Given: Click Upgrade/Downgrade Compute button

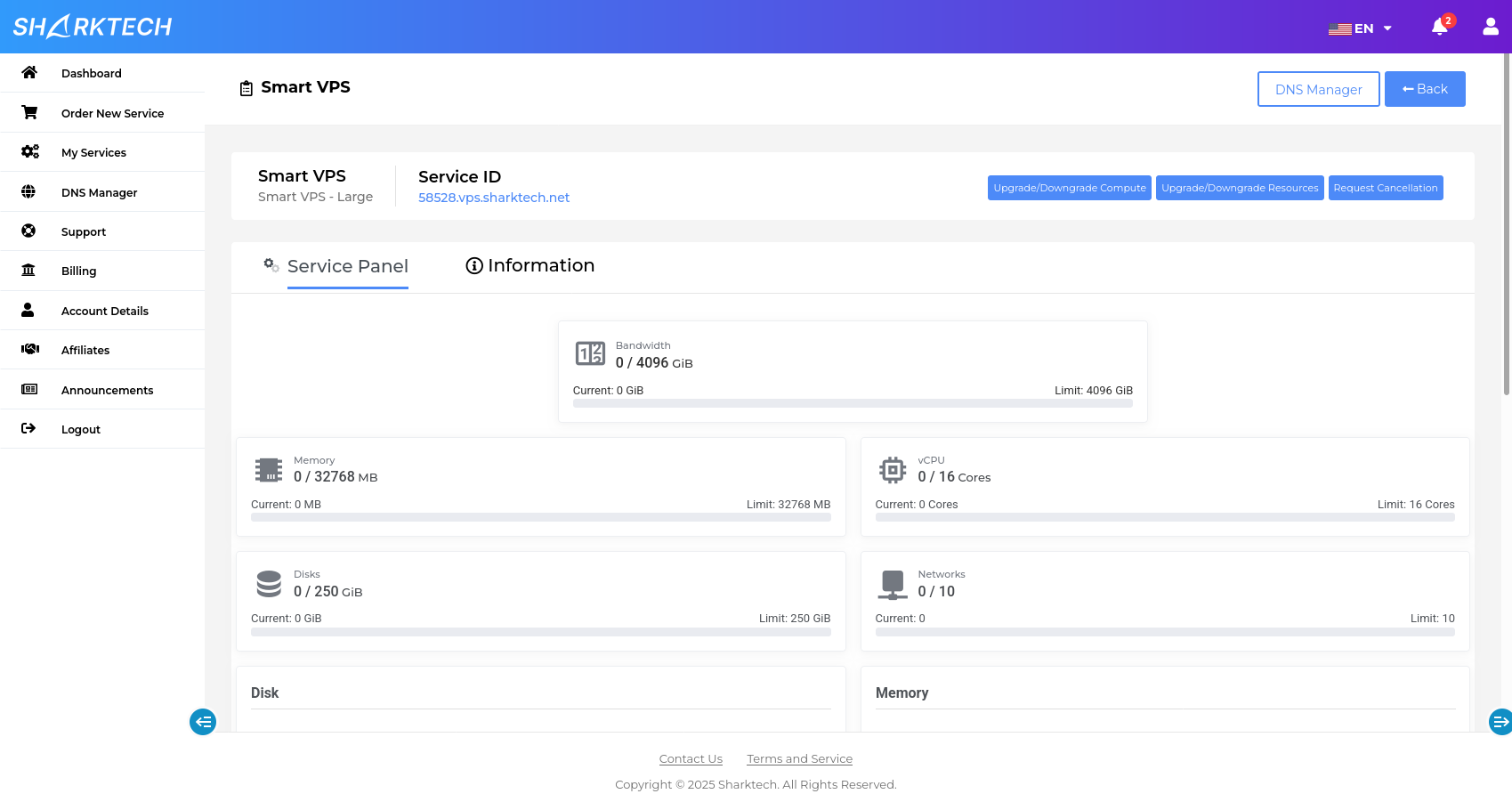Looking at the screenshot, I should [x=1070, y=188].
